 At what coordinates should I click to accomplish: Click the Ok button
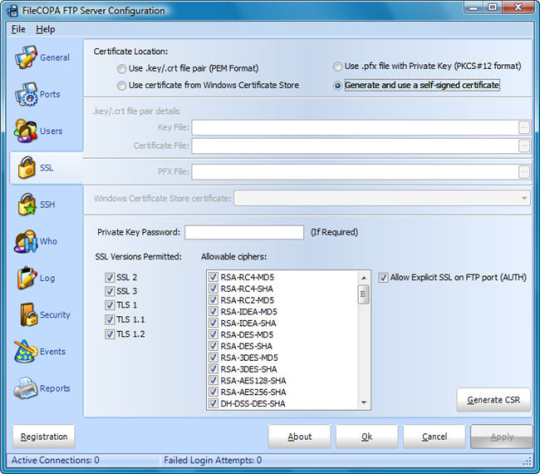click(367, 436)
